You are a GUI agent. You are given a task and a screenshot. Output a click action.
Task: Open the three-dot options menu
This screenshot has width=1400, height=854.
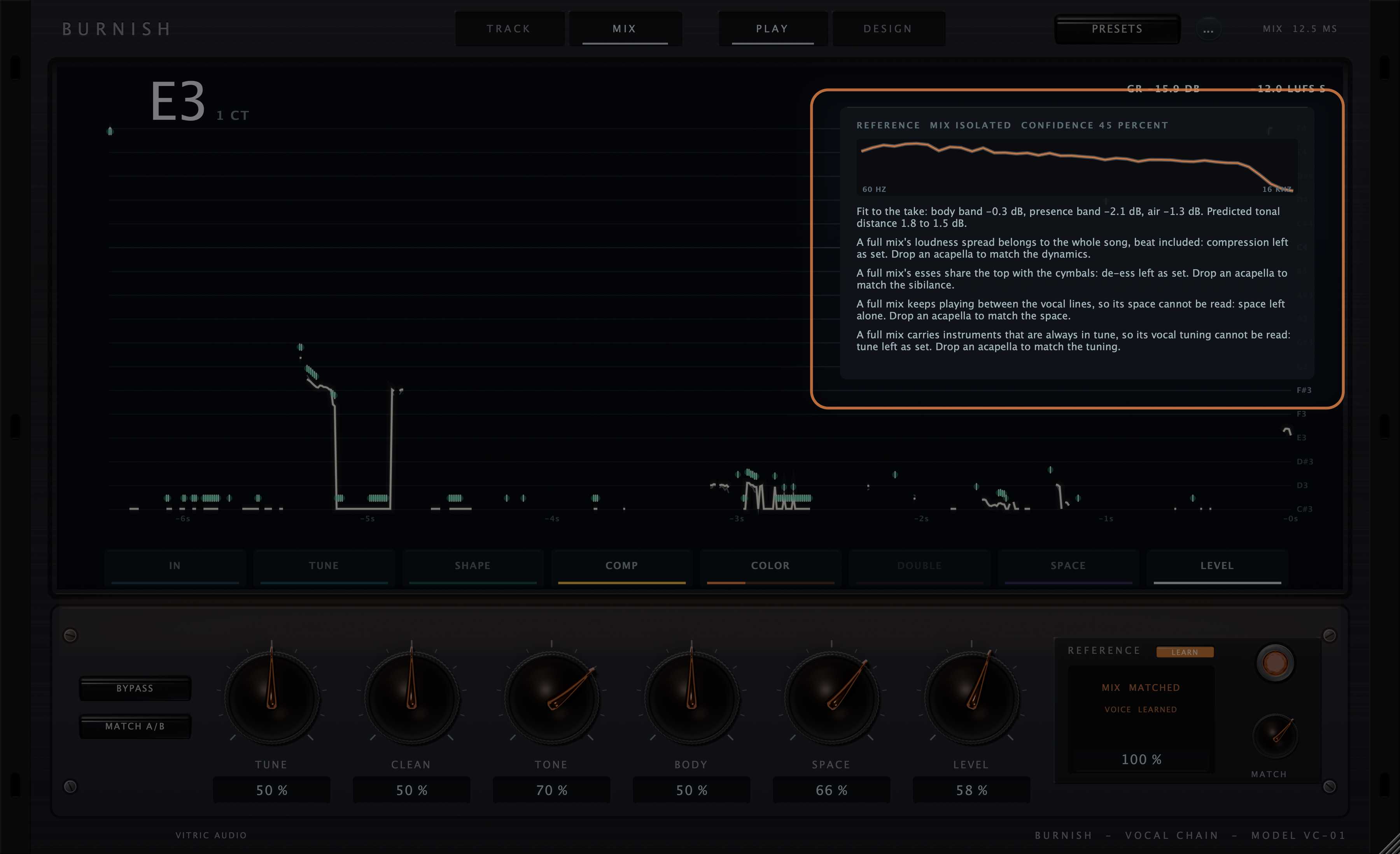point(1208,29)
